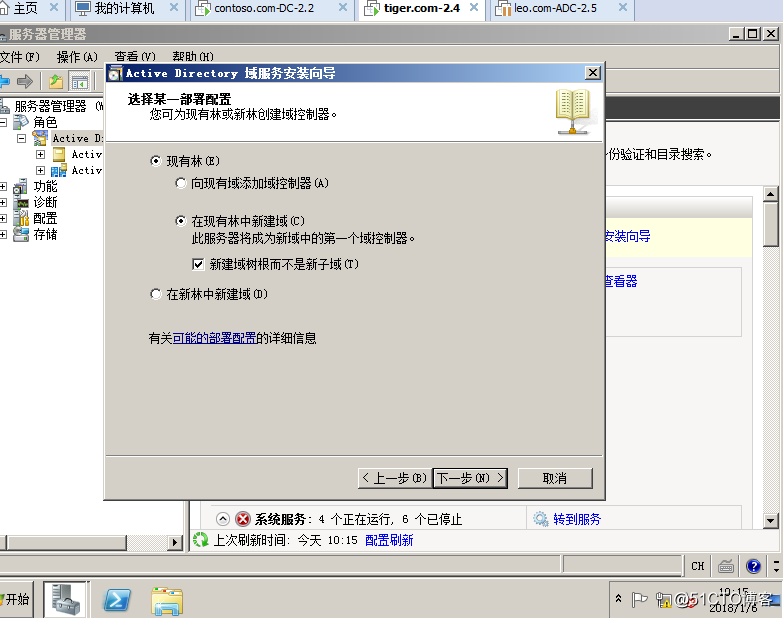This screenshot has height=618, width=783.
Task: Click the Configuration (配置) node icon
Action: pyautogui.click(x=21, y=218)
